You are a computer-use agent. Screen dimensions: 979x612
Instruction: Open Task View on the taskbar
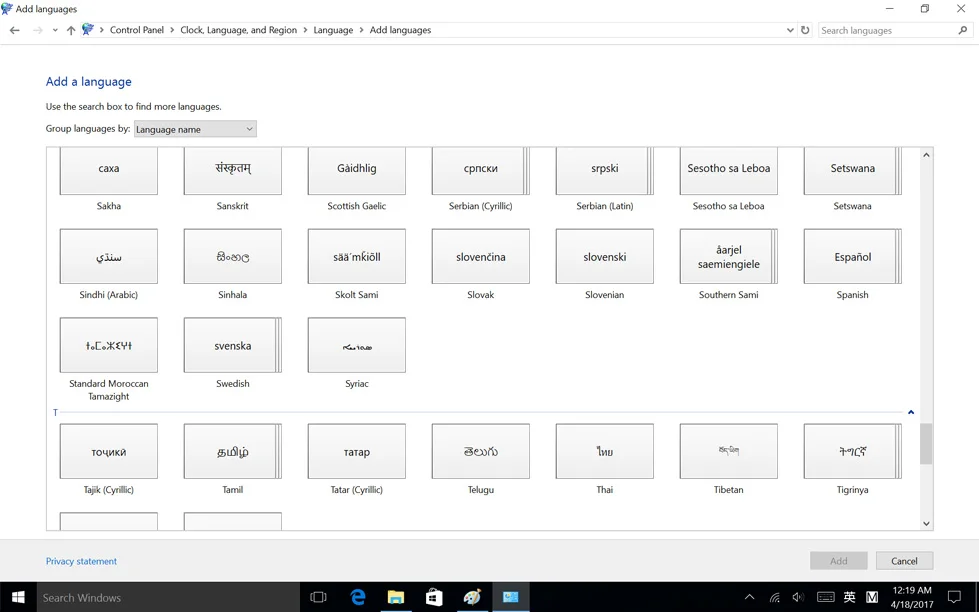(x=318, y=597)
